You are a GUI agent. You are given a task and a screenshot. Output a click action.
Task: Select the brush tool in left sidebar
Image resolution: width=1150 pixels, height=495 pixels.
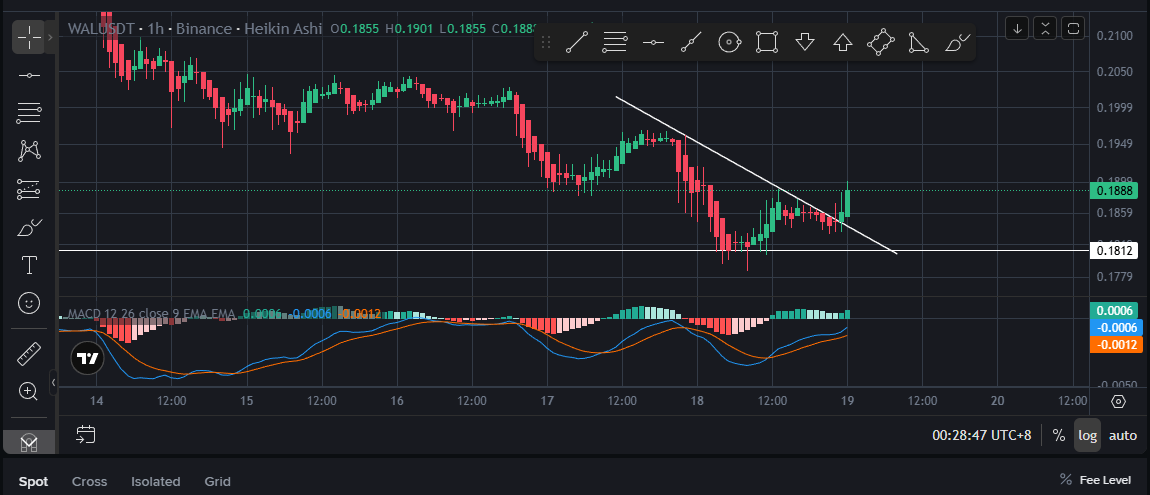pos(29,227)
